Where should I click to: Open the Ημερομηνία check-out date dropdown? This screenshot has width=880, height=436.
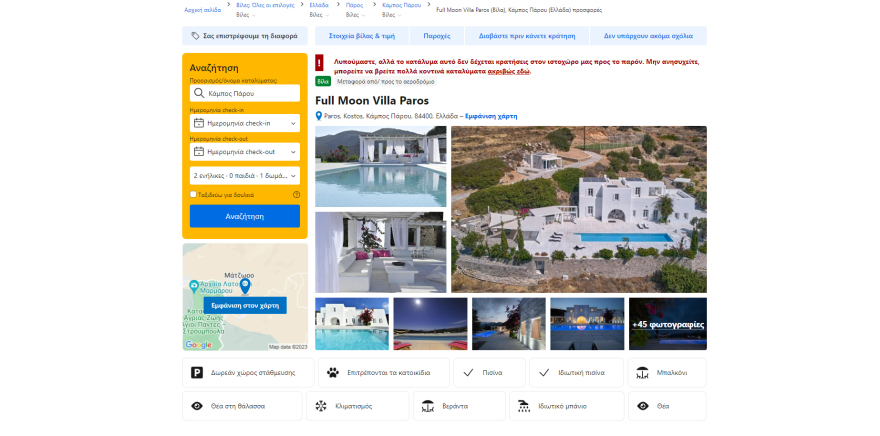(x=245, y=152)
